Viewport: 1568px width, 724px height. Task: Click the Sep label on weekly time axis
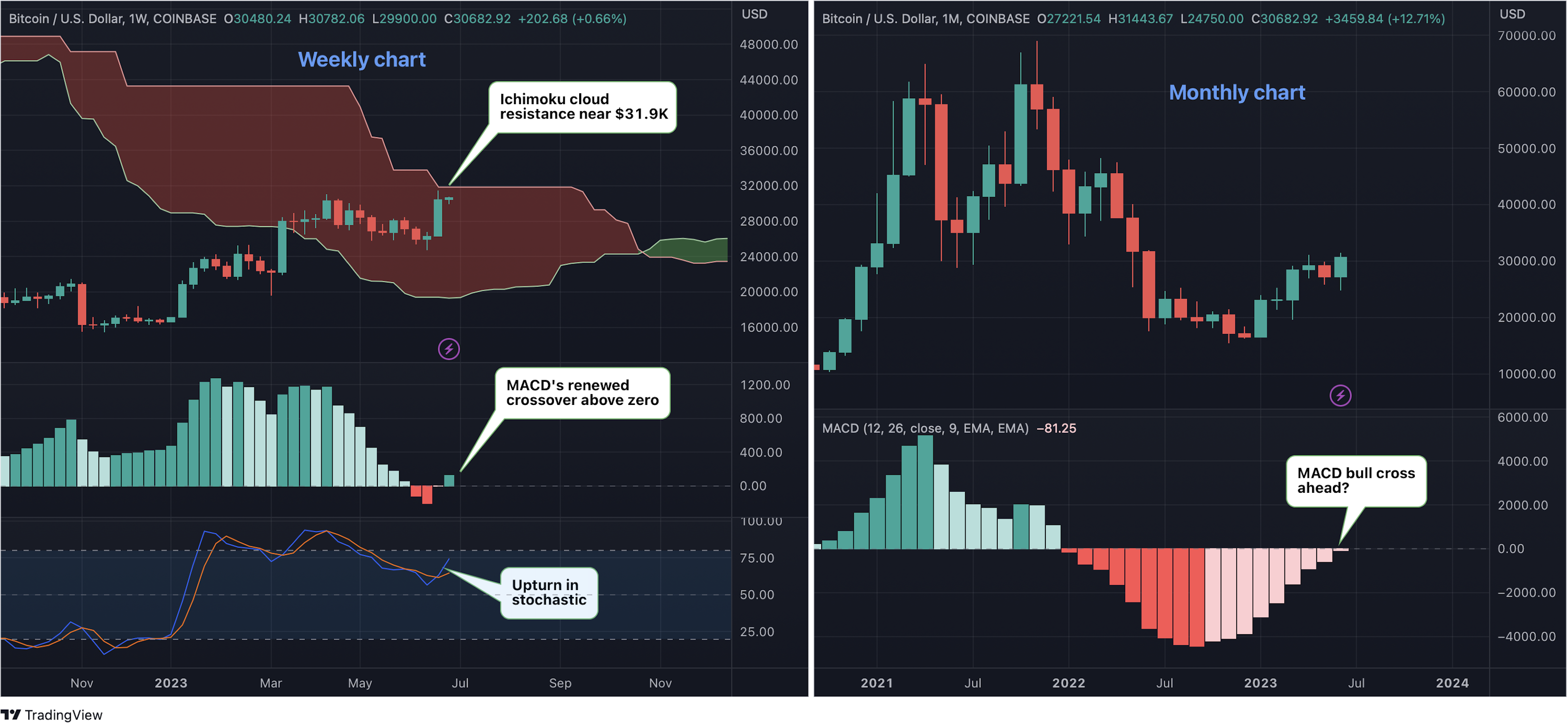tap(560, 683)
